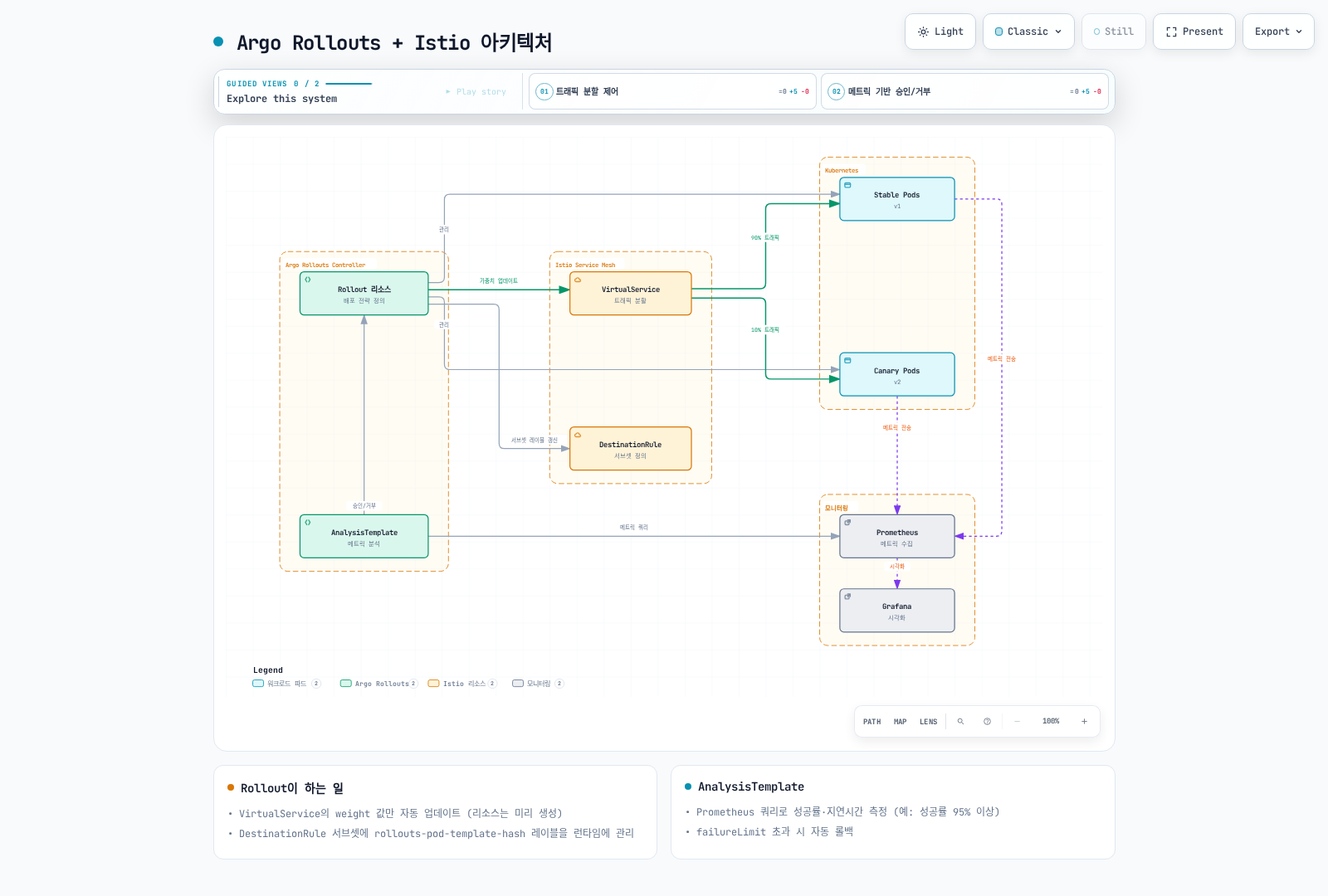
Task: Click the 10% 트래픽 edge label
Action: [x=765, y=330]
